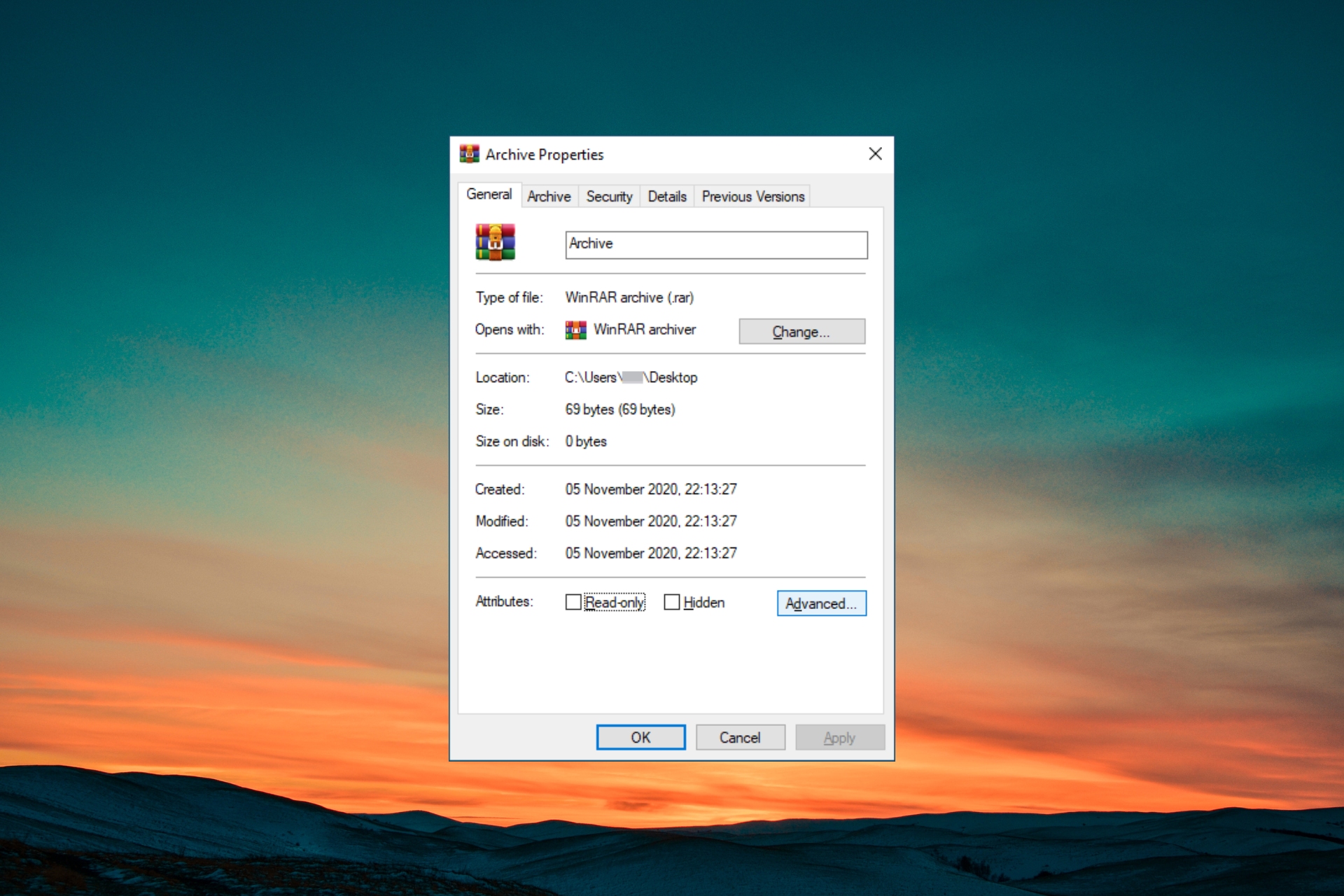
Task: Confirm with the OK button
Action: point(641,737)
